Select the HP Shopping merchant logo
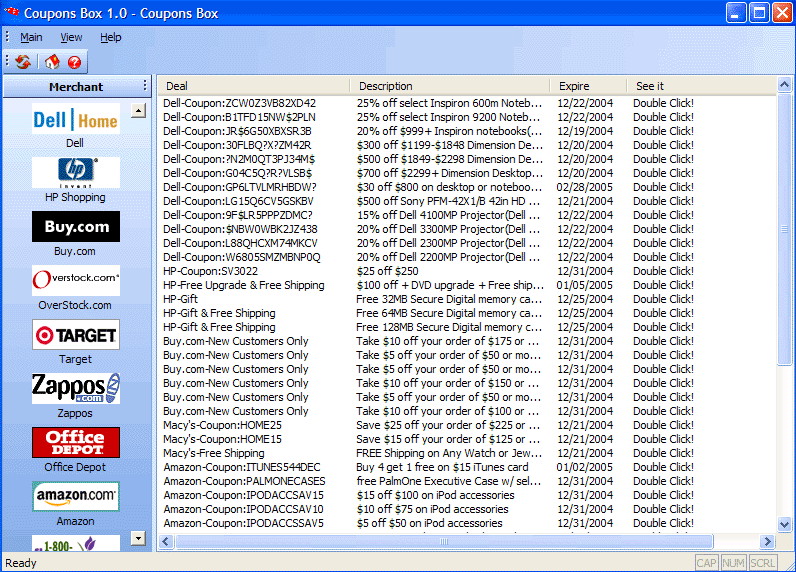The height and width of the screenshot is (572, 796). point(75,172)
